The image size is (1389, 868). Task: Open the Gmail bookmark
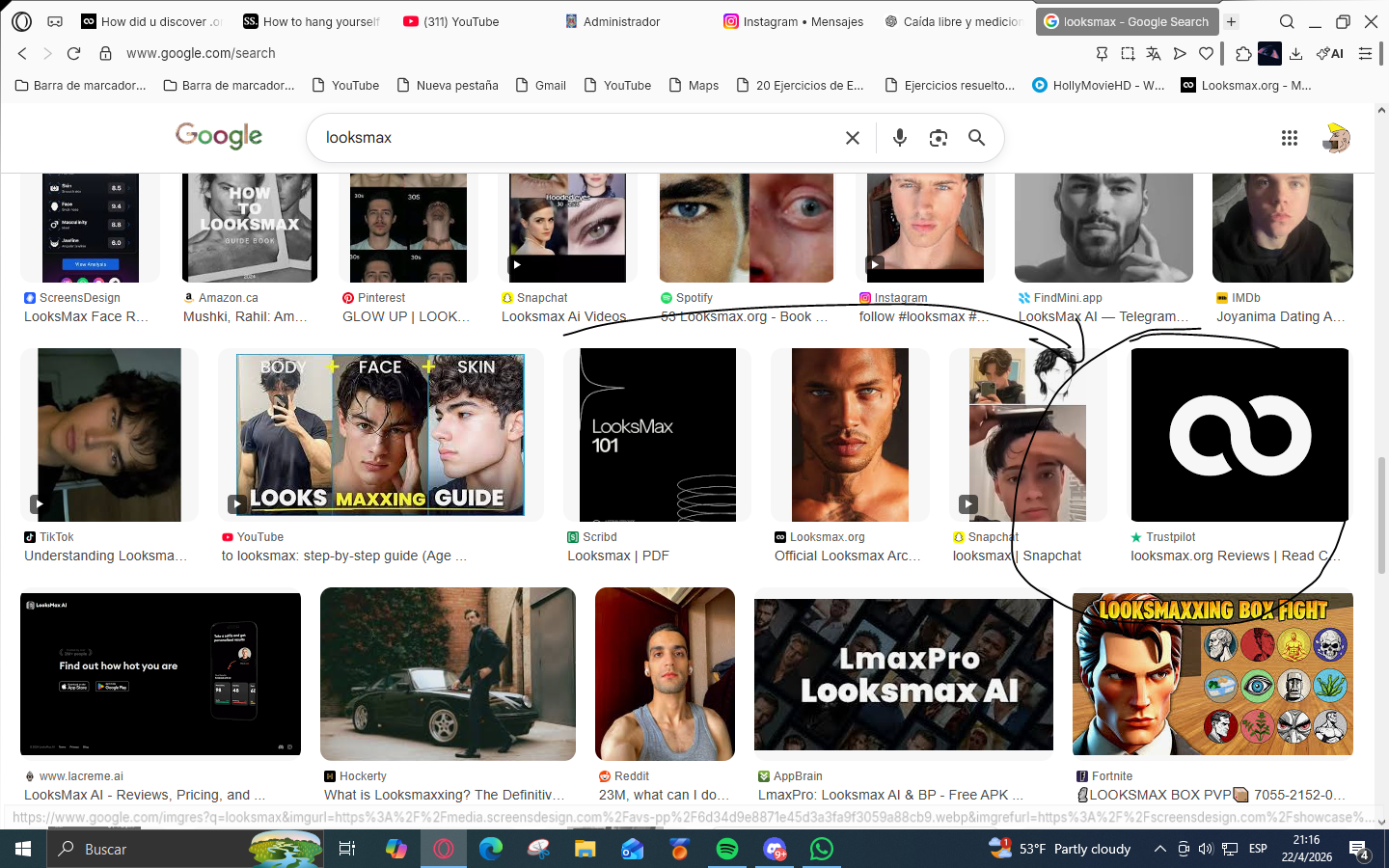pos(540,85)
